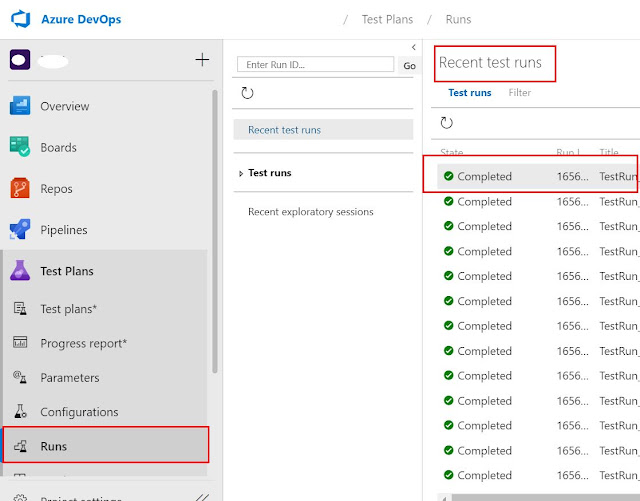
Task: Sort by the Title column header
Action: (609, 152)
